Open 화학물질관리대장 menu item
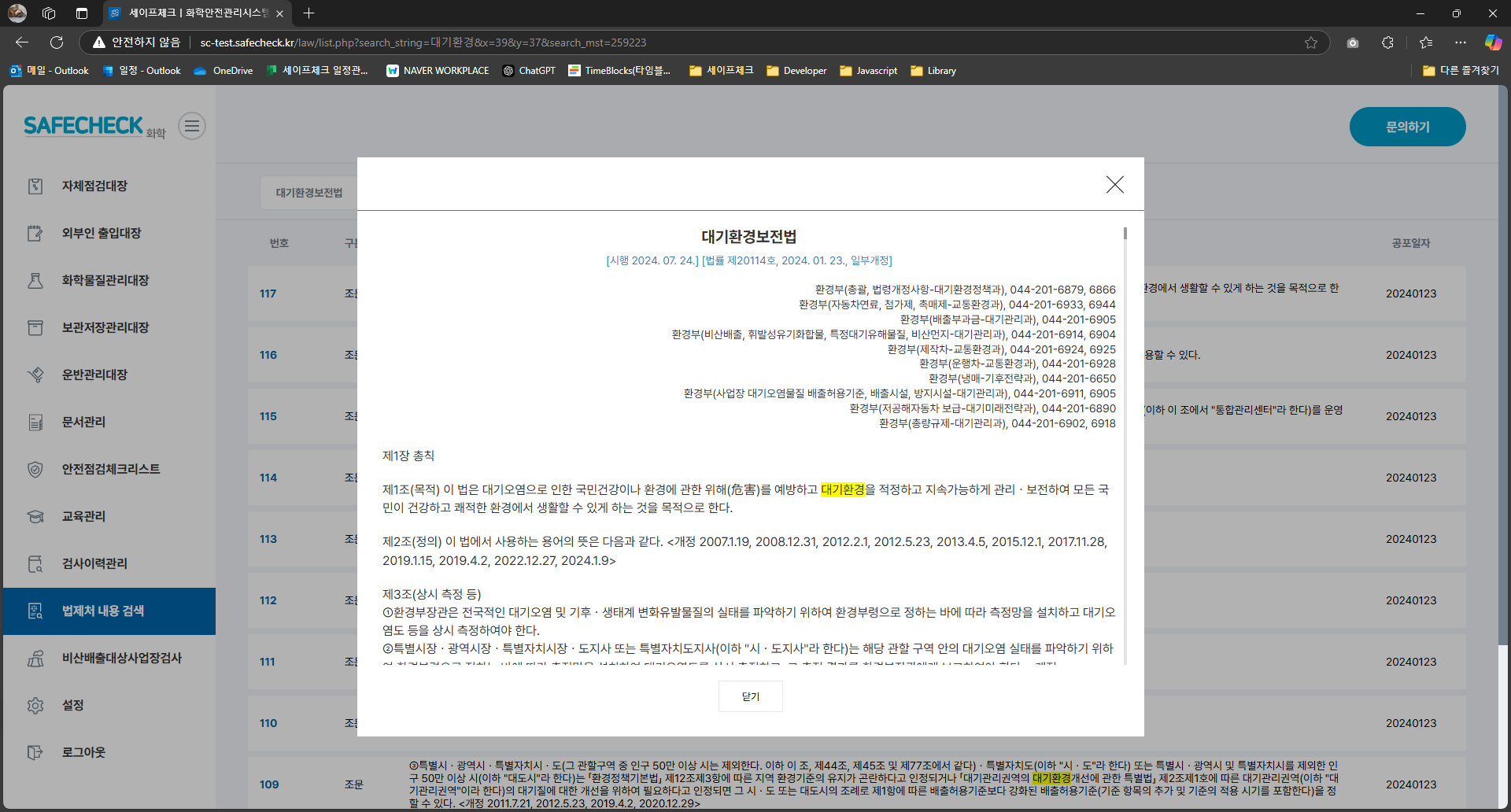This screenshot has width=1511, height=812. click(109, 280)
